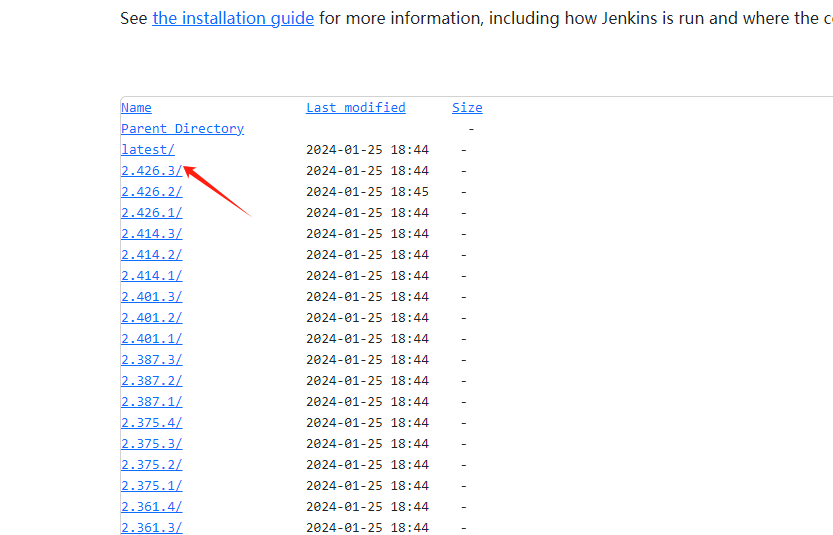
Task: Open the 2.426.1/ version folder
Action: tap(151, 213)
